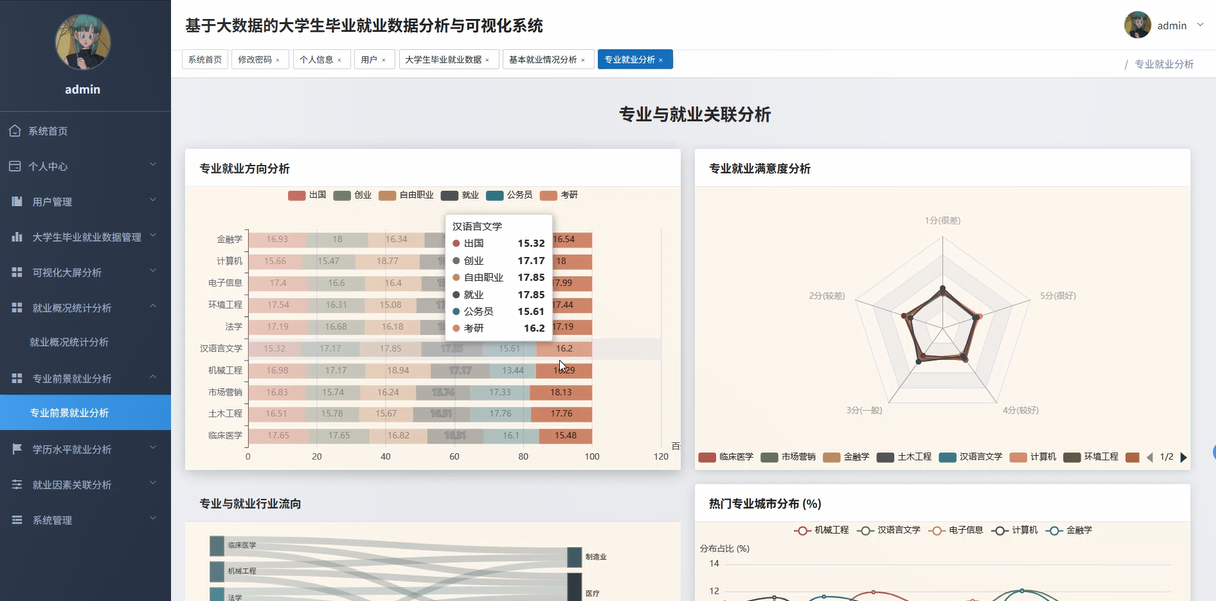Close the 基本就业情况分析 tab with its x

[583, 60]
